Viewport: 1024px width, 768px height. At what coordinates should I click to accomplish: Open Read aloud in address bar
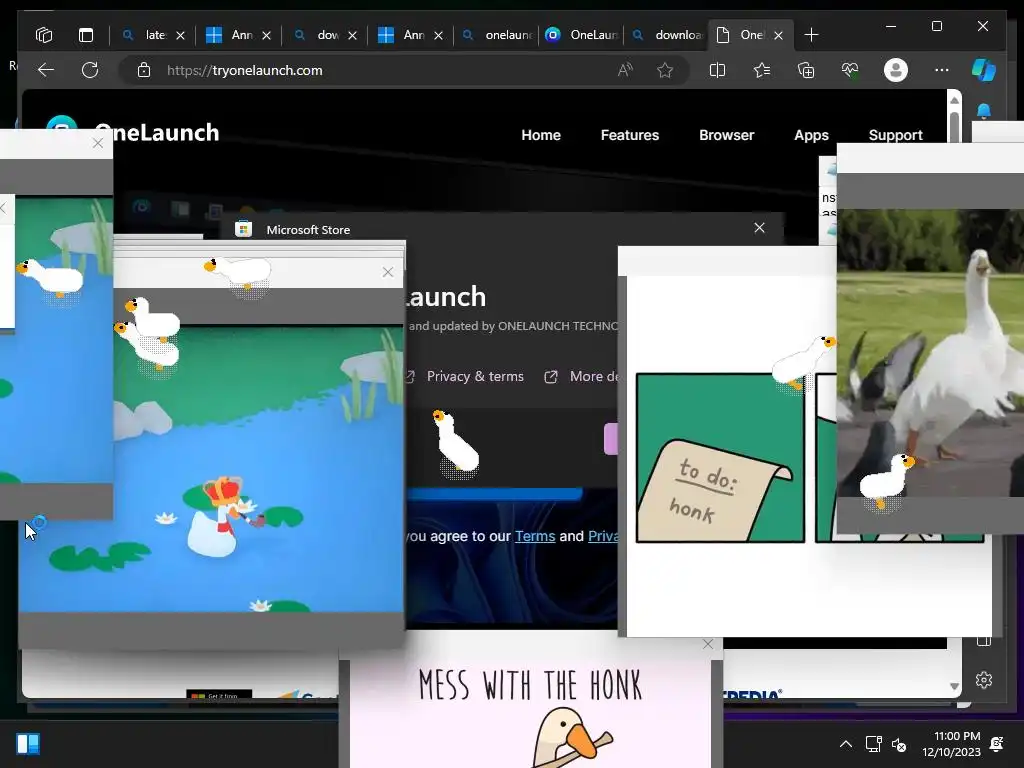[x=625, y=70]
